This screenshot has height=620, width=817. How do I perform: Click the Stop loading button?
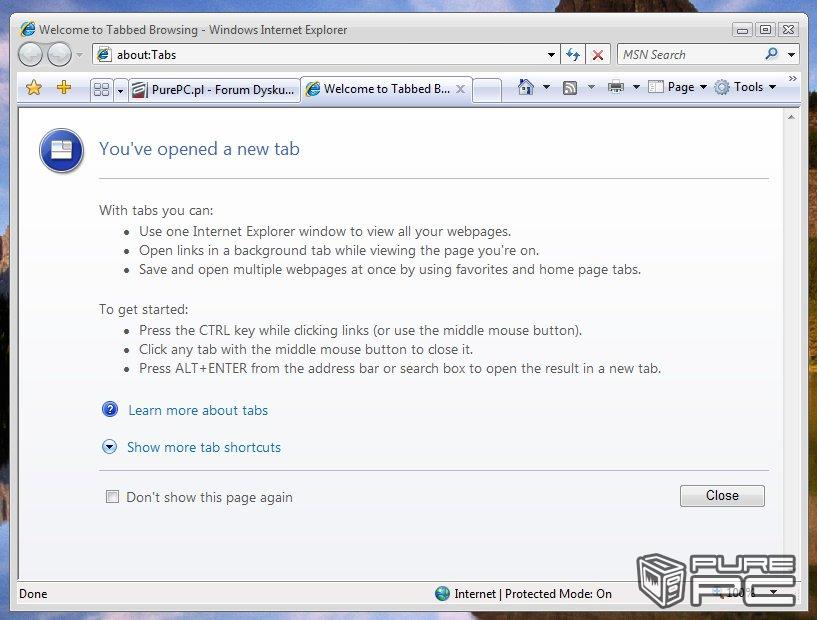point(598,54)
